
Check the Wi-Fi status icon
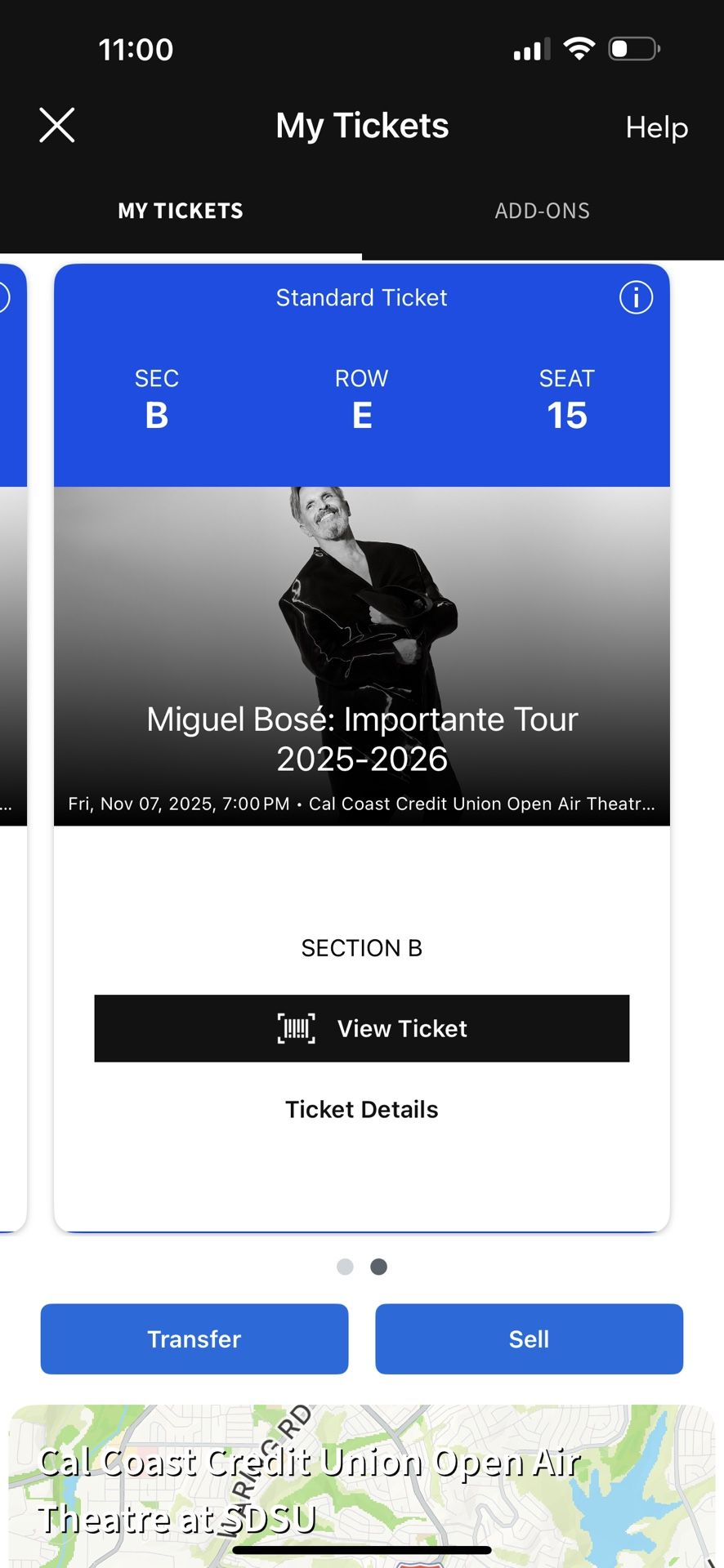pyautogui.click(x=579, y=49)
